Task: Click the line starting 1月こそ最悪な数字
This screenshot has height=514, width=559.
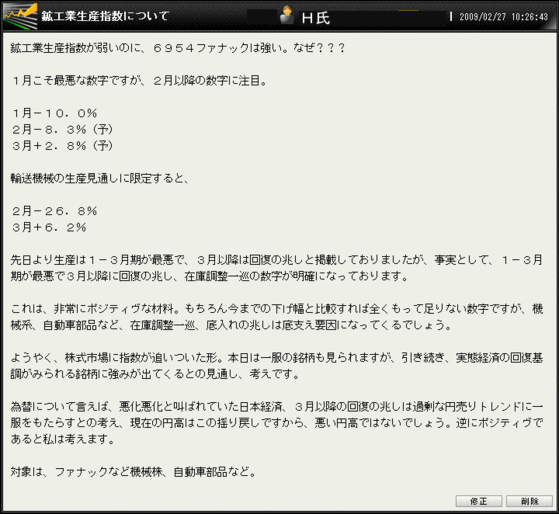Action: click(x=139, y=81)
